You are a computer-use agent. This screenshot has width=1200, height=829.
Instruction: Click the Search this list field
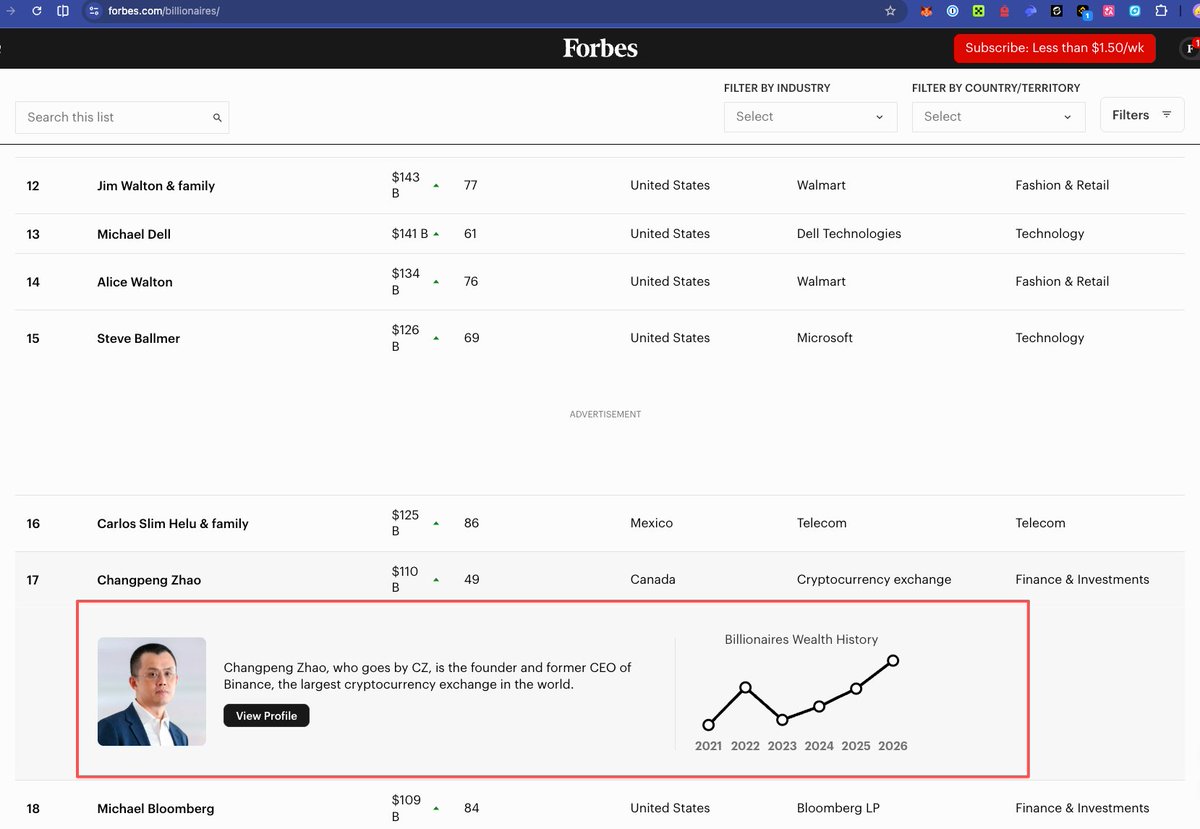point(115,118)
